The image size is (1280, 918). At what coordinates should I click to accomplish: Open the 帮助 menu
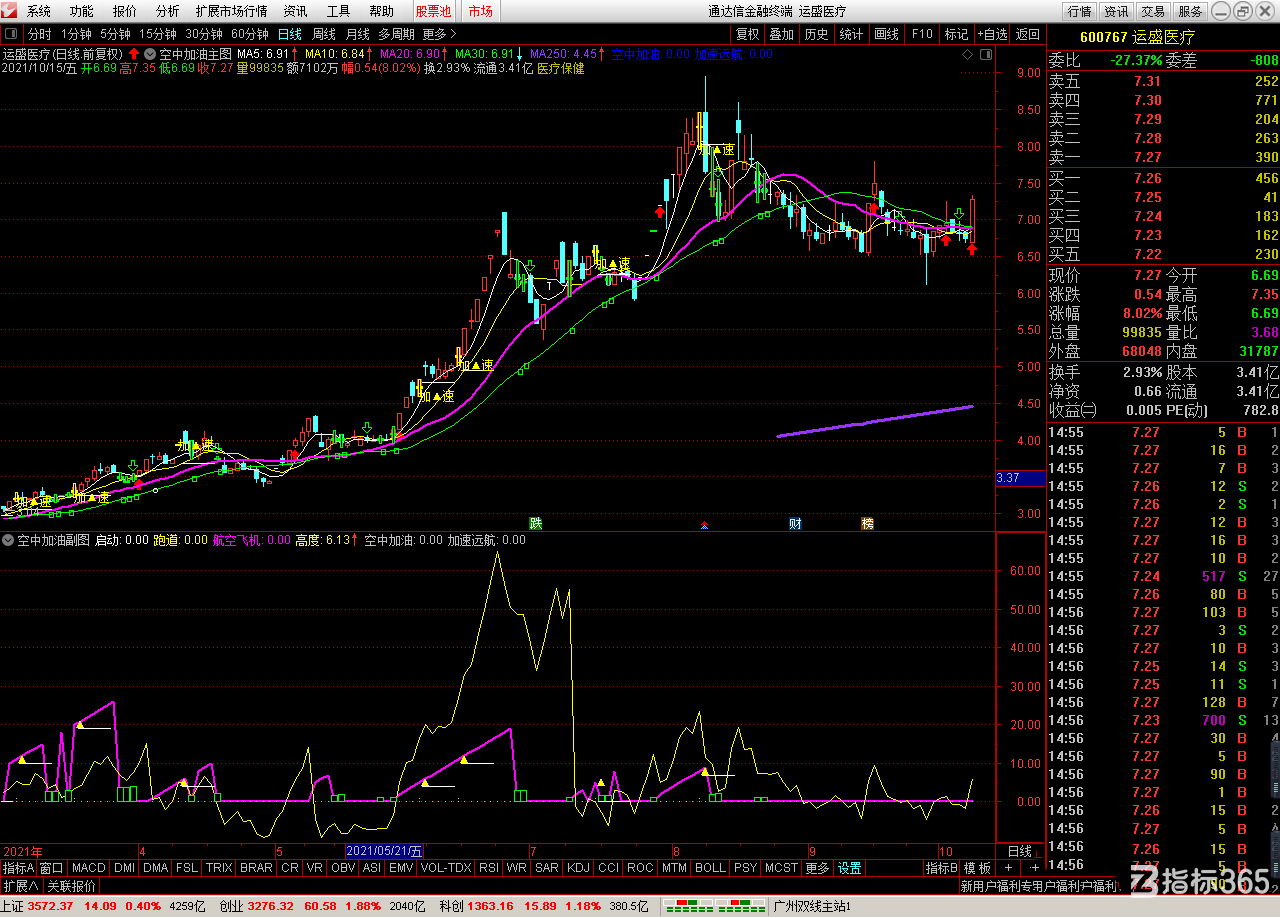pyautogui.click(x=381, y=11)
